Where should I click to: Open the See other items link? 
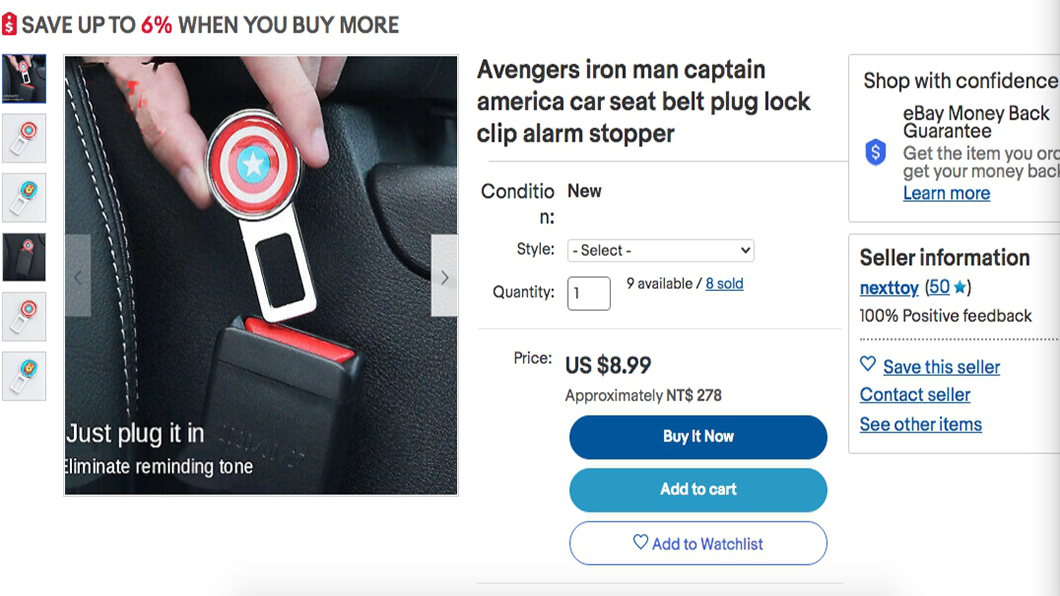pos(920,425)
